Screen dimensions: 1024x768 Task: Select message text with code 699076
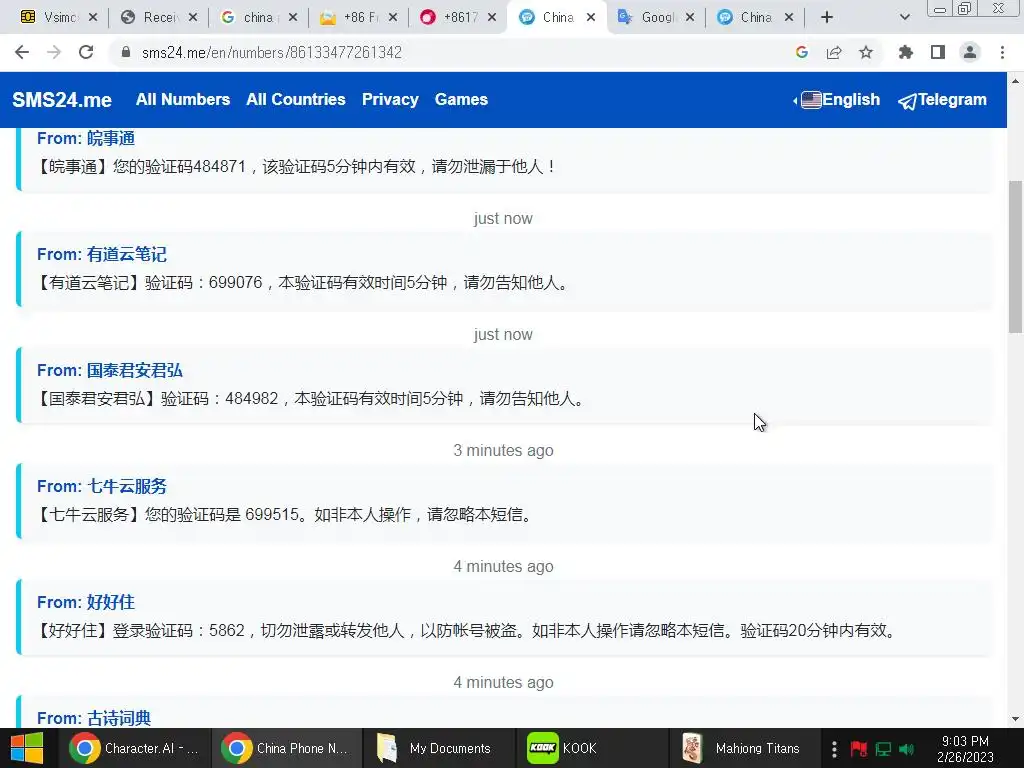point(303,283)
